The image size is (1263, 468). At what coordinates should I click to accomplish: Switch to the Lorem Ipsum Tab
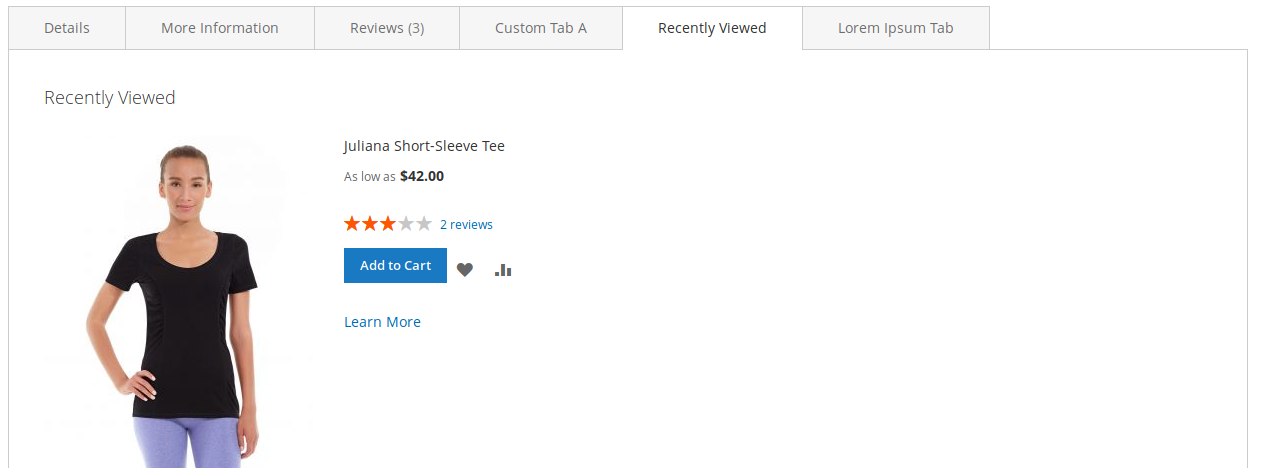pos(896,28)
